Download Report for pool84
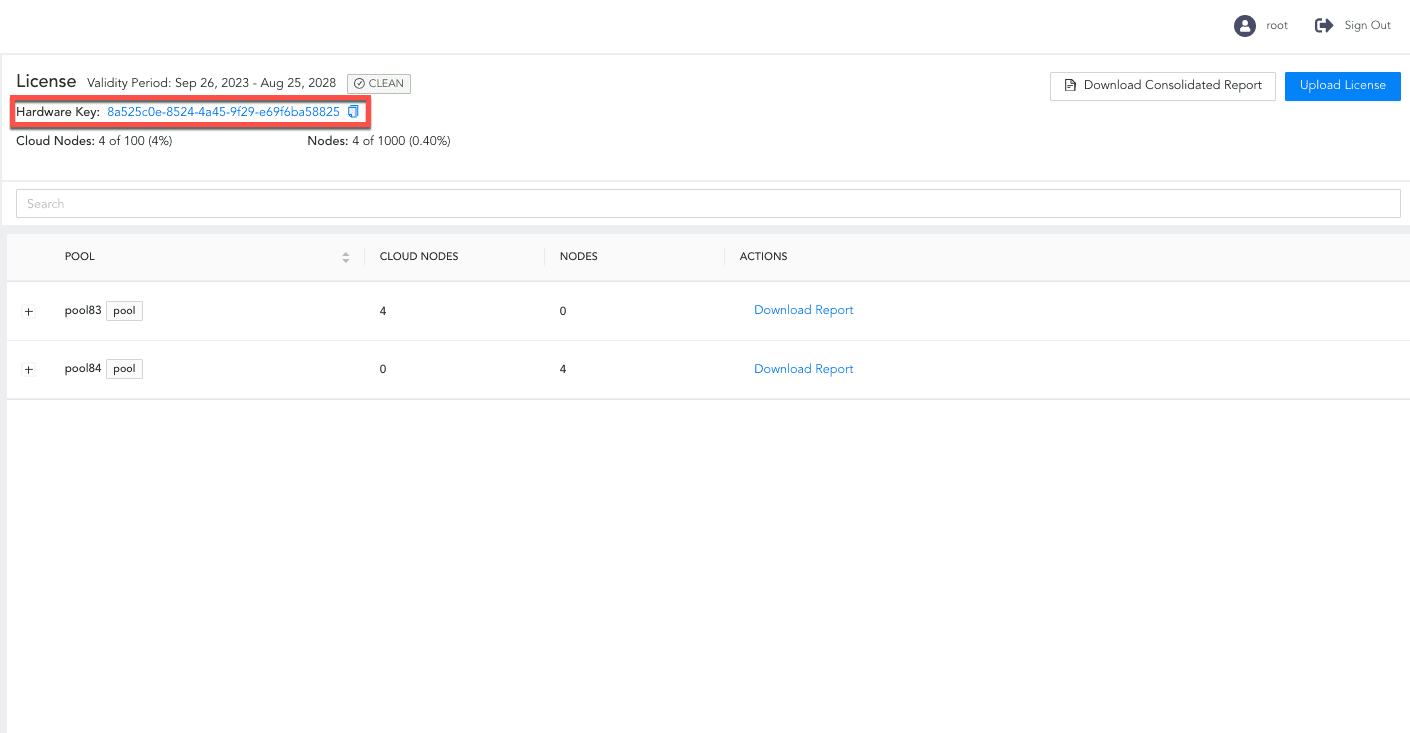The width and height of the screenshot is (1410, 733). 803,369
